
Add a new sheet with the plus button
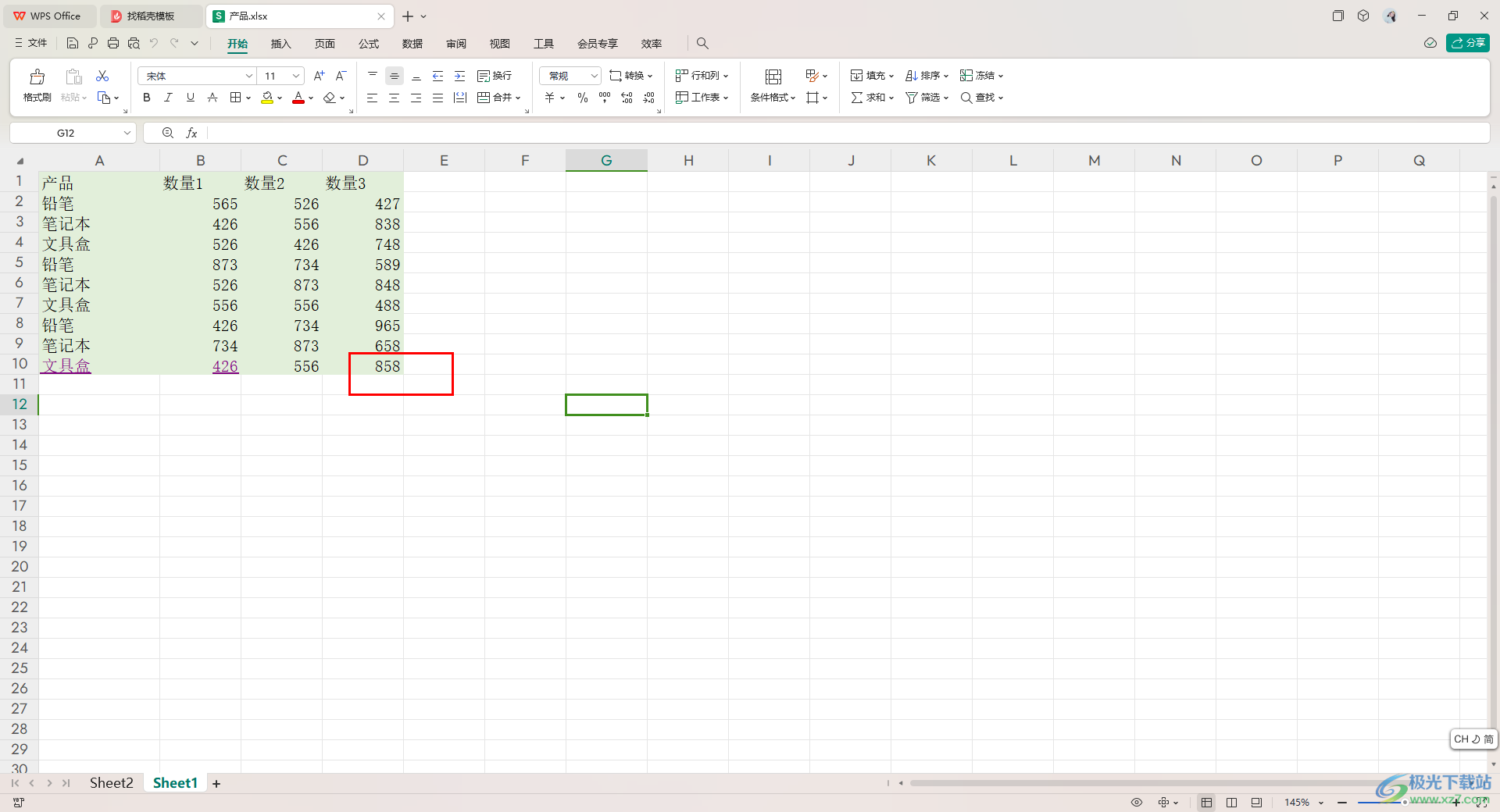tap(216, 784)
